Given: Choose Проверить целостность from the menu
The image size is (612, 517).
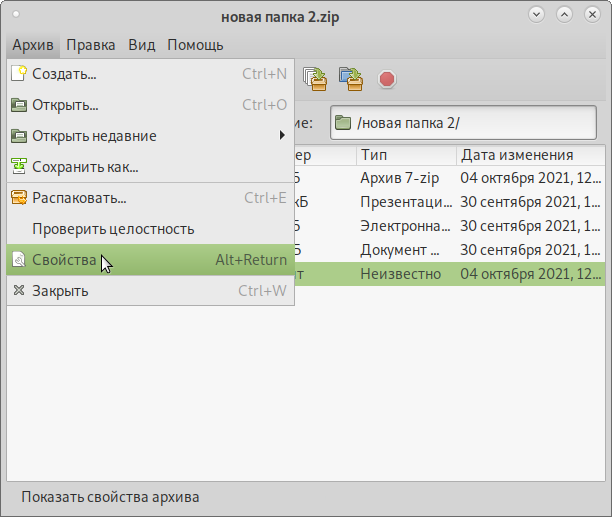Looking at the screenshot, I should [x=113, y=229].
